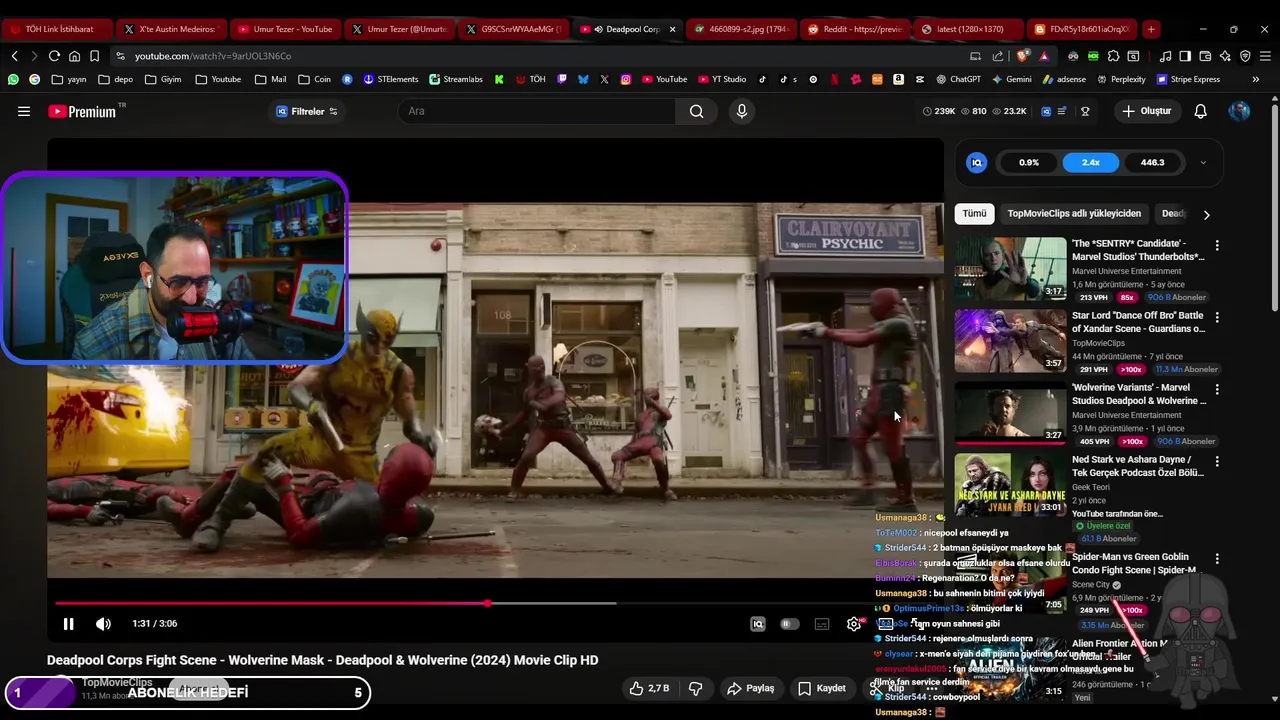Open browser home page button

tap(74, 56)
